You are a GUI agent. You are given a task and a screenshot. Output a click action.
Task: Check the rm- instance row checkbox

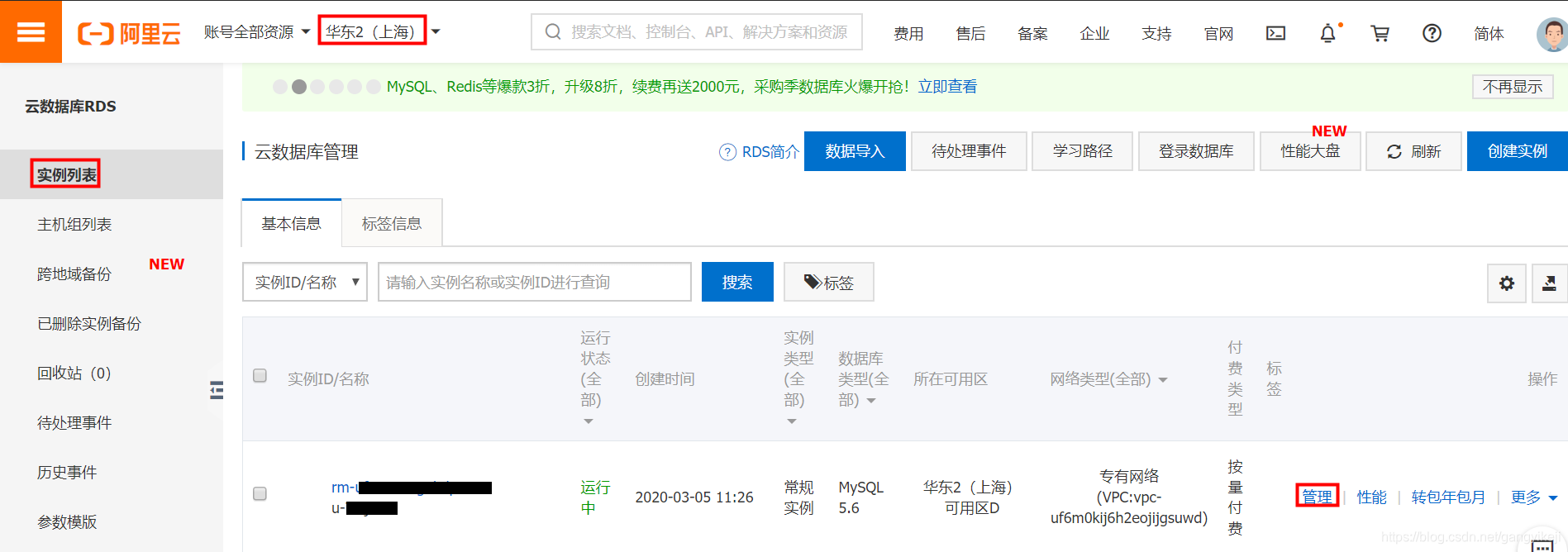pyautogui.click(x=260, y=494)
